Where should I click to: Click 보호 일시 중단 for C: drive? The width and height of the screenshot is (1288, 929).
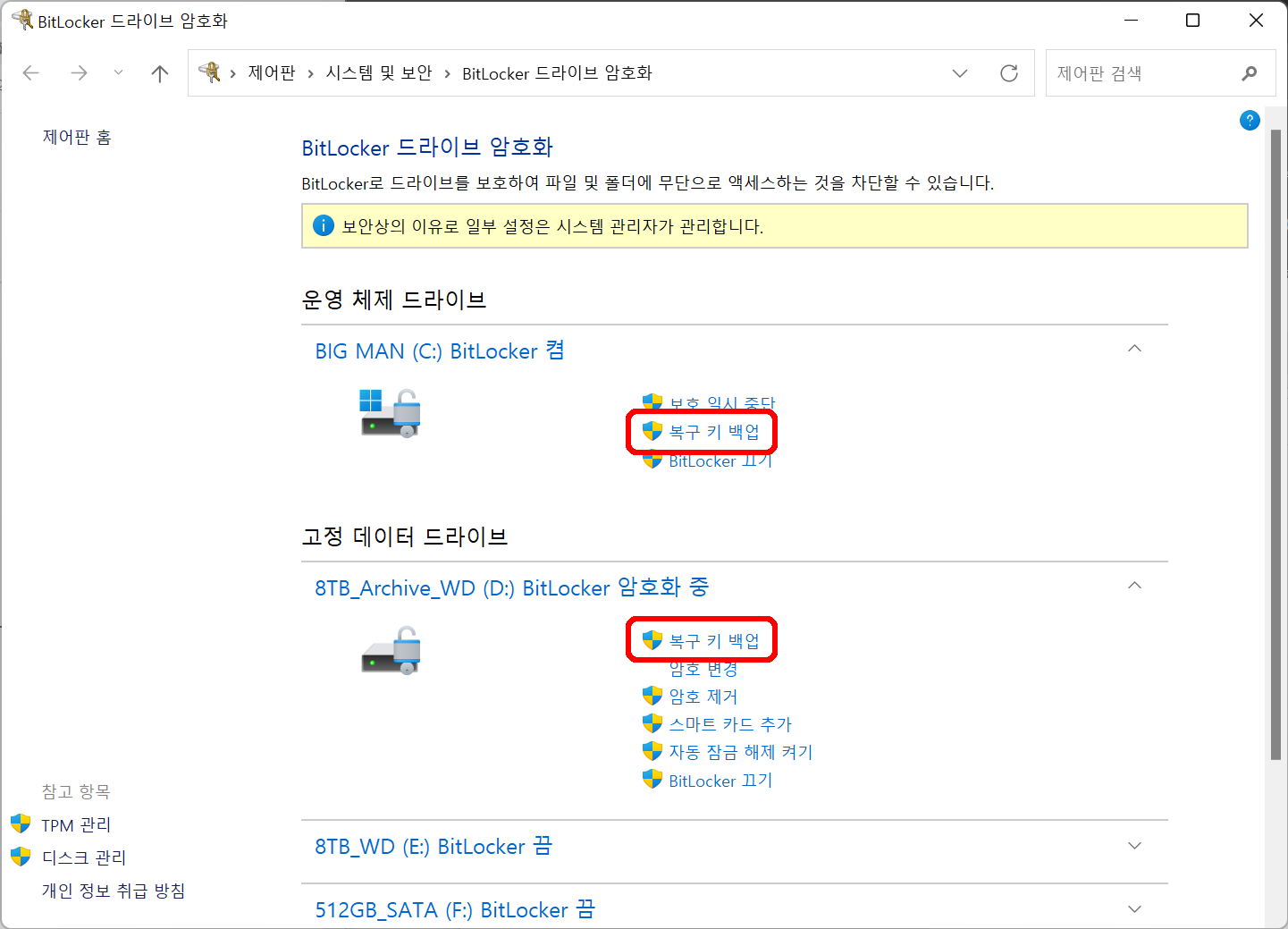click(x=722, y=403)
